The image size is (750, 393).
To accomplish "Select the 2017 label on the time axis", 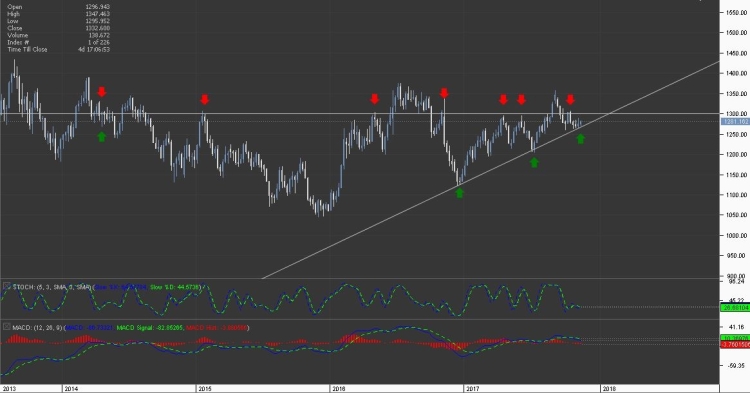I will 473,389.
